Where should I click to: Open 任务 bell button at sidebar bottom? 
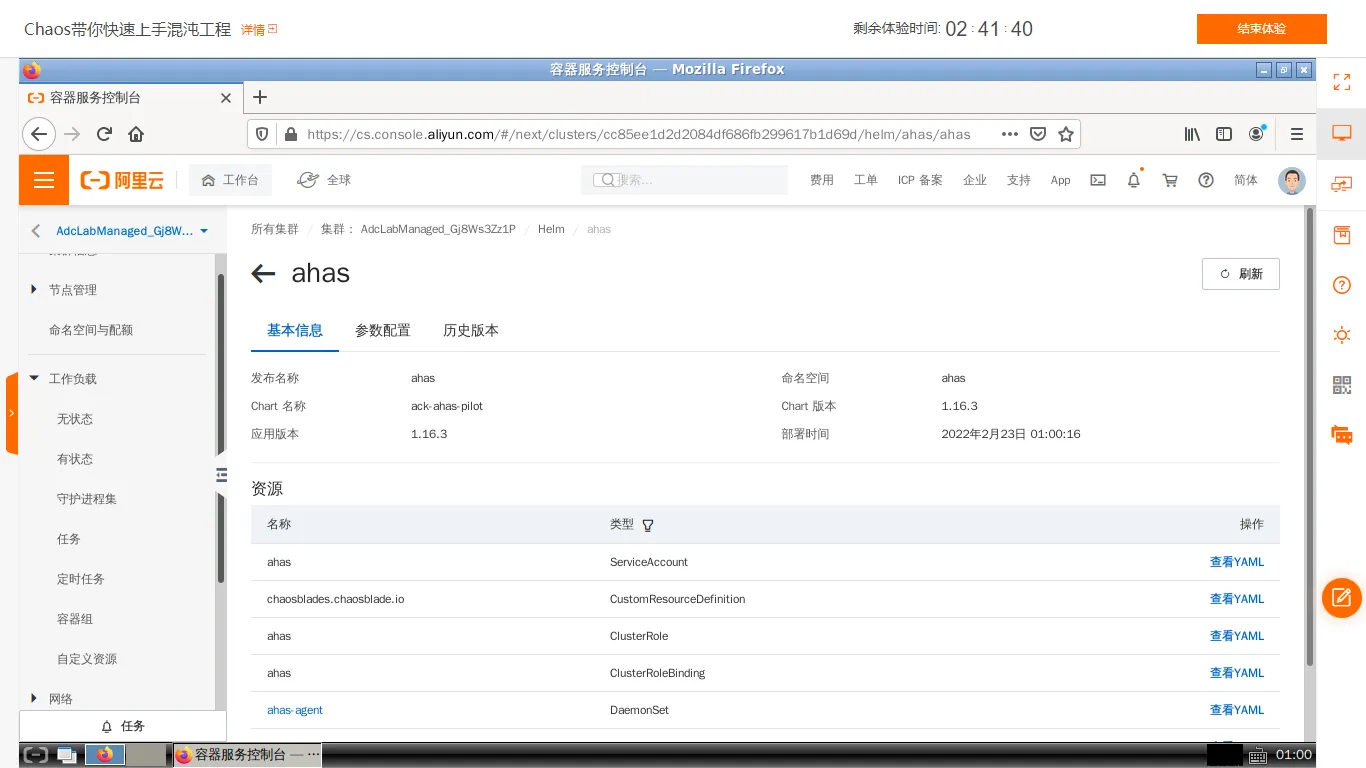(x=123, y=726)
